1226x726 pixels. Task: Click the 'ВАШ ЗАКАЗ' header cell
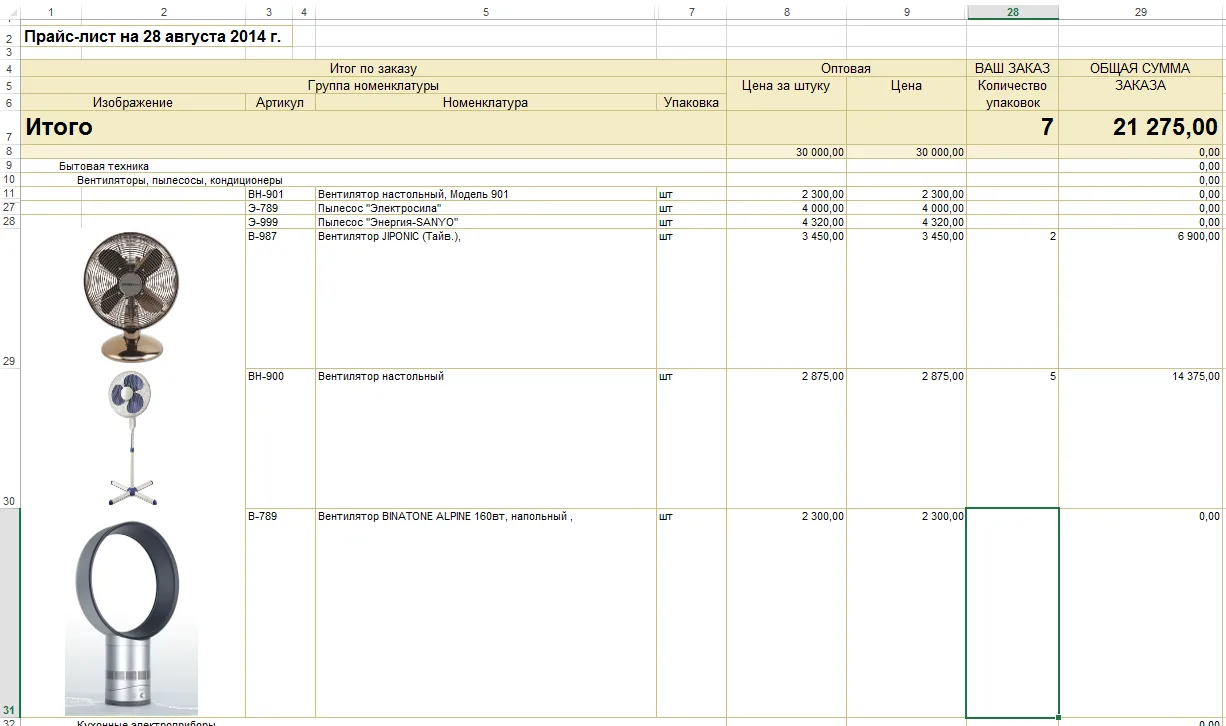coord(1012,69)
